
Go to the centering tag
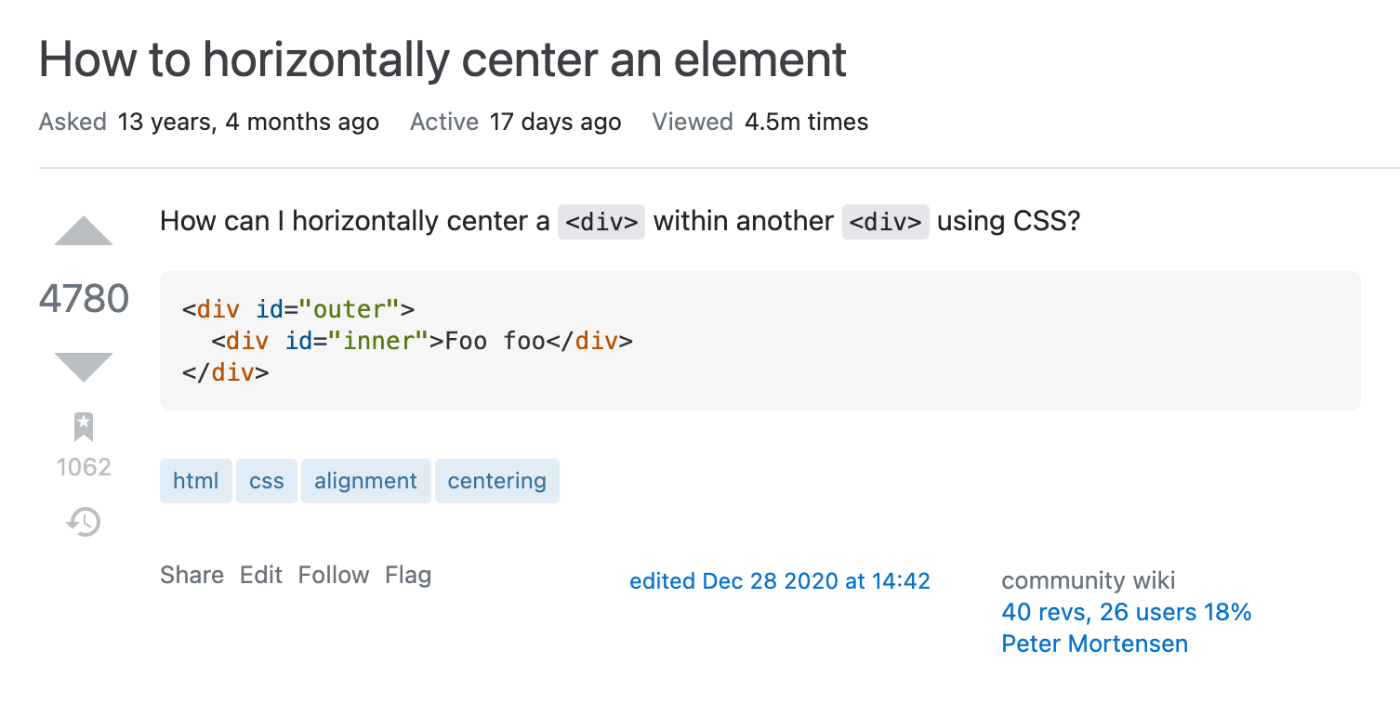click(x=497, y=481)
